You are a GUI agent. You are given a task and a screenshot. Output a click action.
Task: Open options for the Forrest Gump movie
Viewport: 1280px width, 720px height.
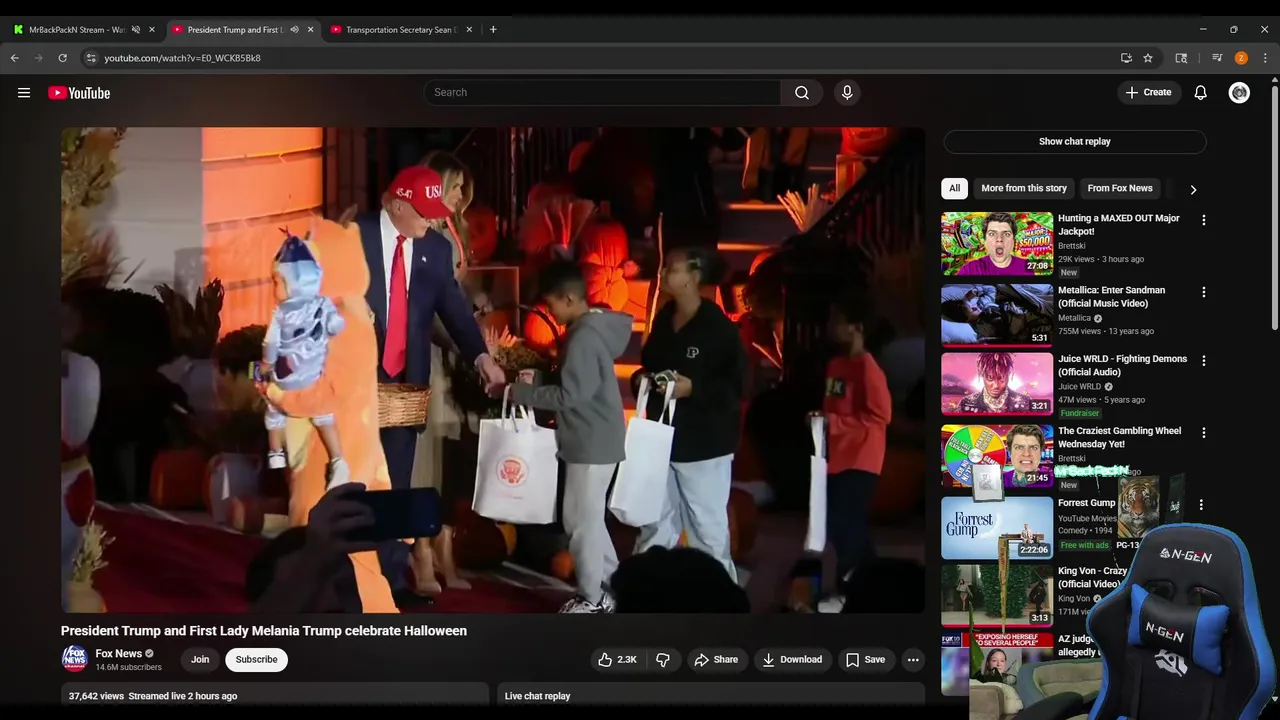click(1201, 505)
